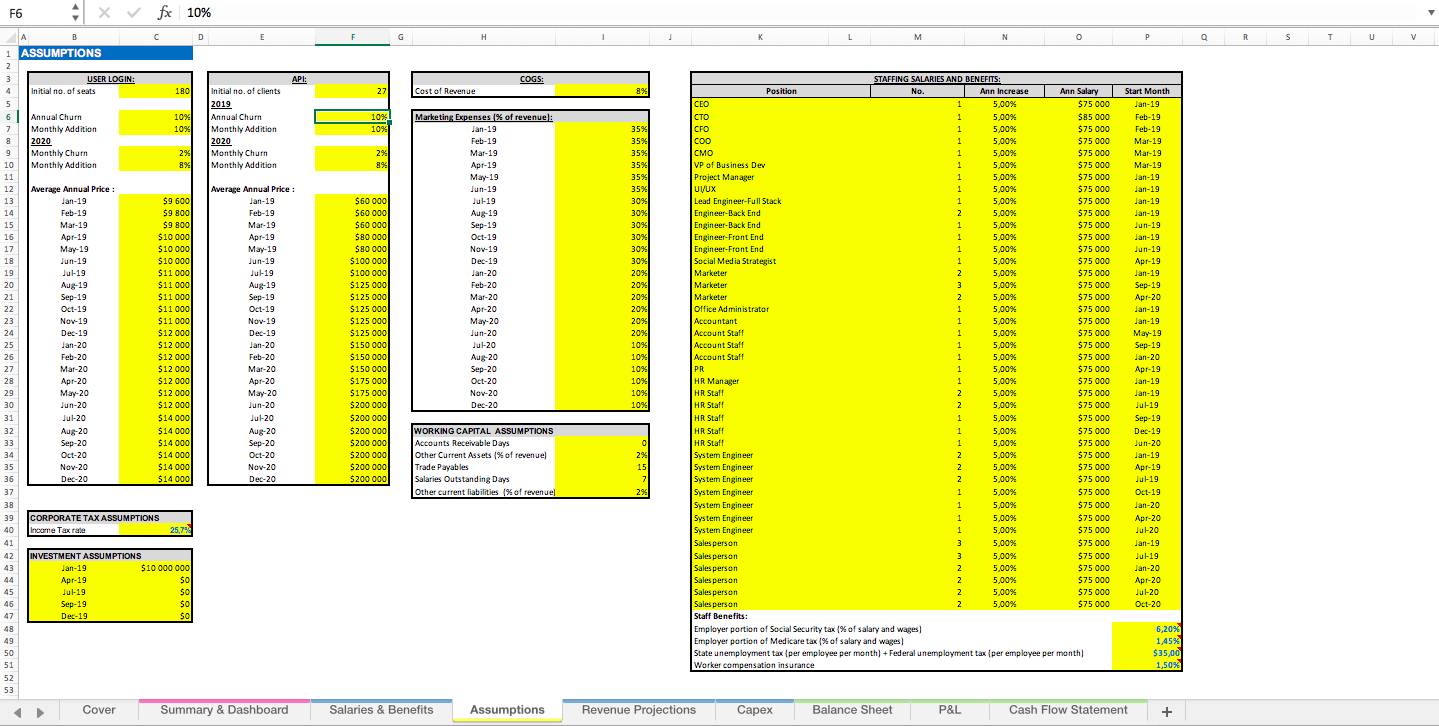Click the USER LOGIN: header cell
The height and width of the screenshot is (726, 1439).
[111, 78]
